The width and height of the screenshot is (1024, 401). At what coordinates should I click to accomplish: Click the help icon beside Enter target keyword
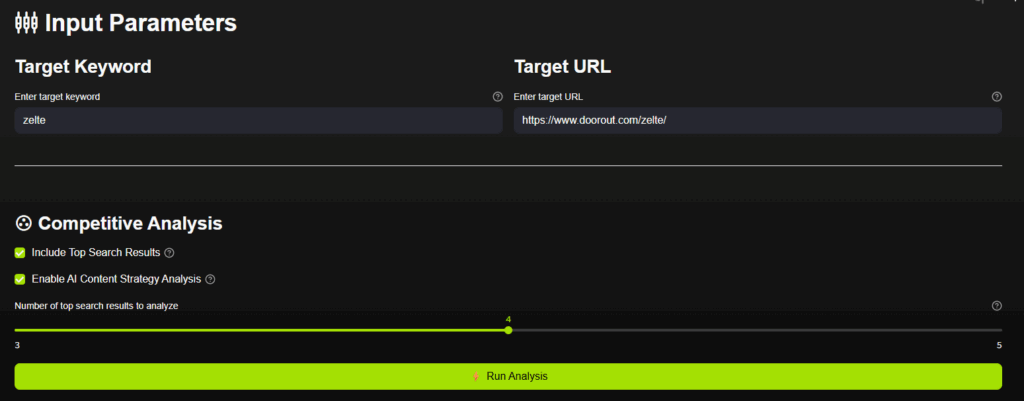tap(498, 97)
